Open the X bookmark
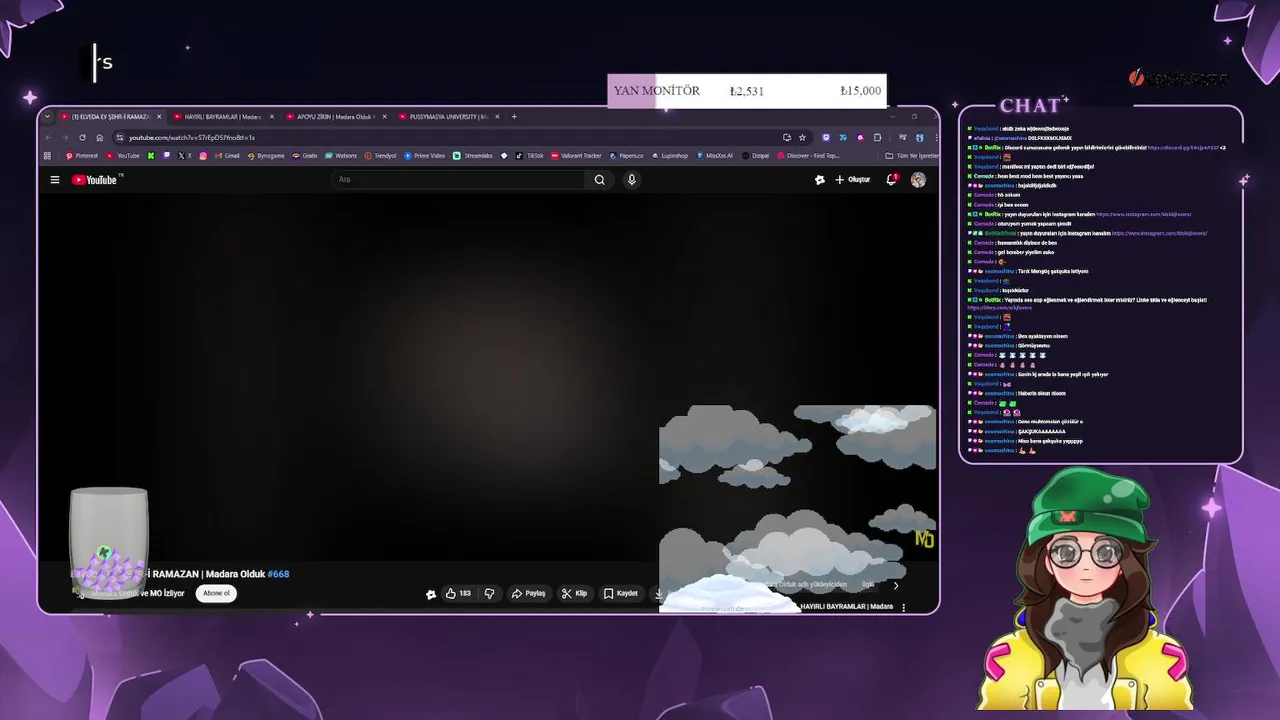 click(x=185, y=155)
